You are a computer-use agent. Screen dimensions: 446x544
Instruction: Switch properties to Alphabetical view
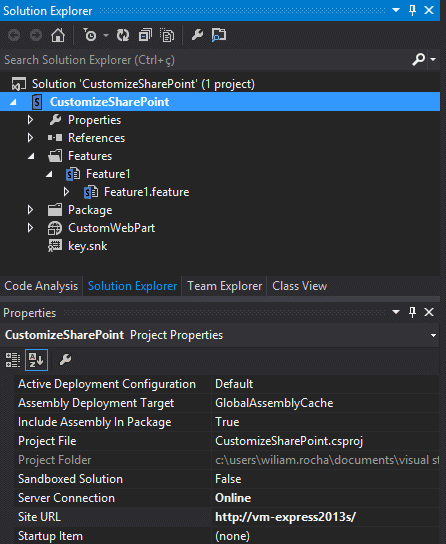pyautogui.click(x=36, y=360)
